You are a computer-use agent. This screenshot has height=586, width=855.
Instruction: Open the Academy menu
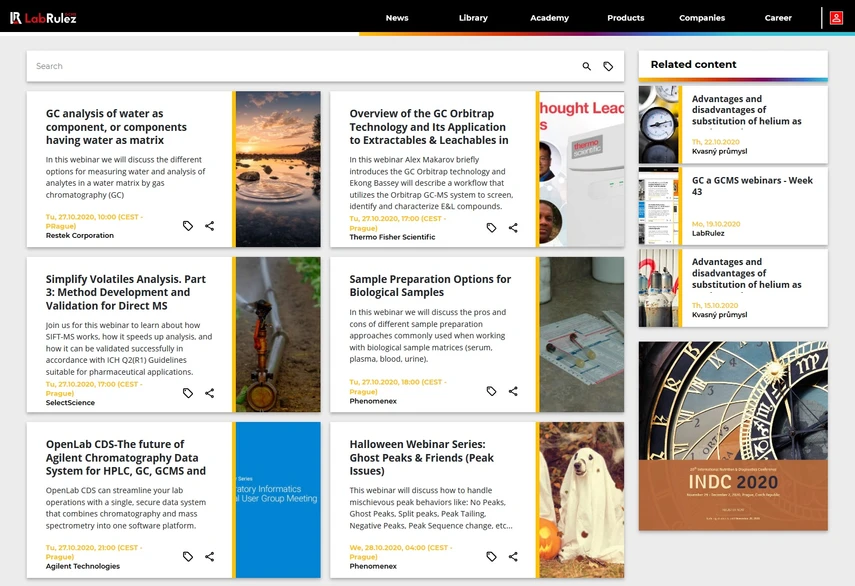550,18
